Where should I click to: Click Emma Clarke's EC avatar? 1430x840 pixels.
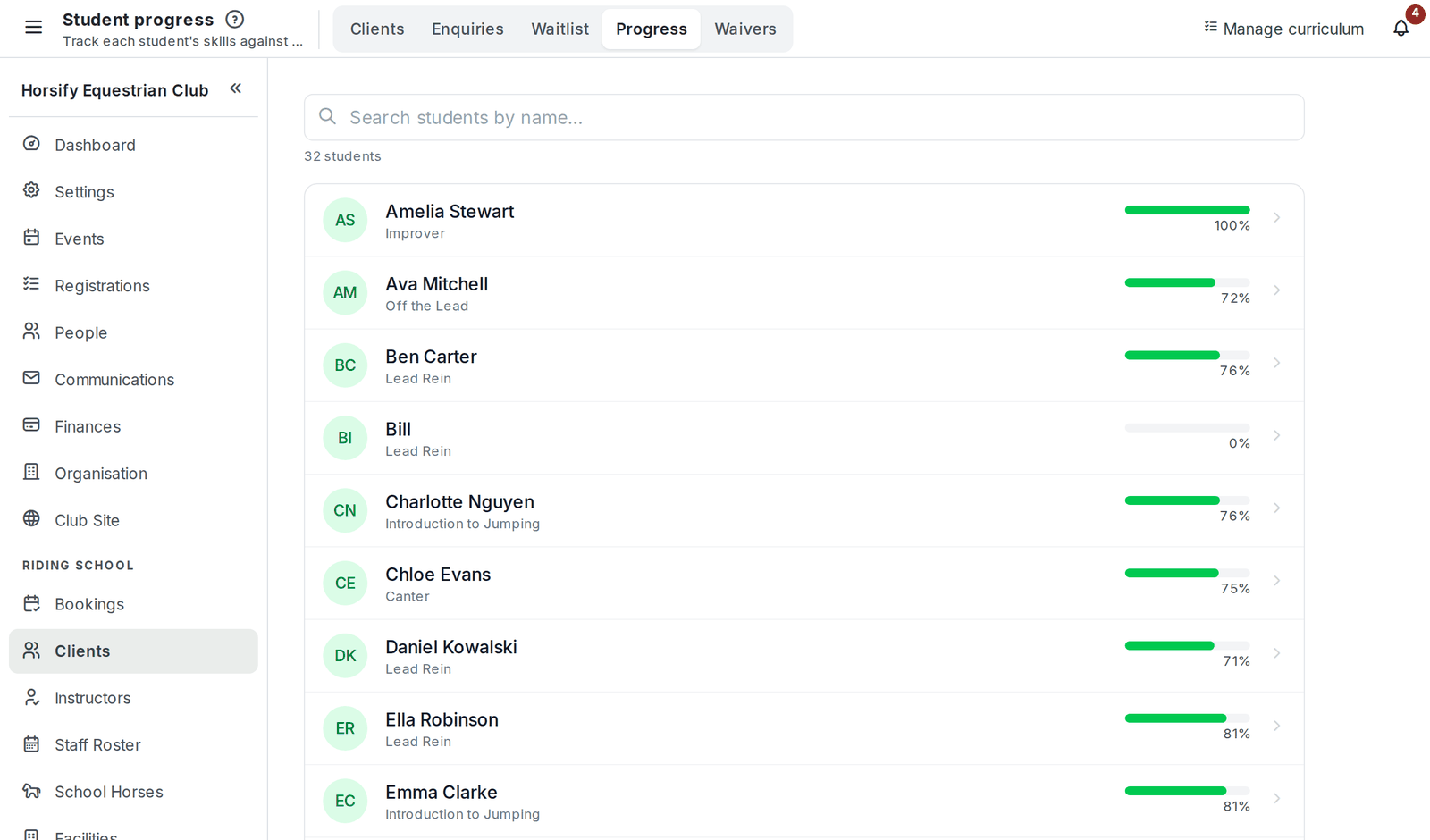[345, 801]
